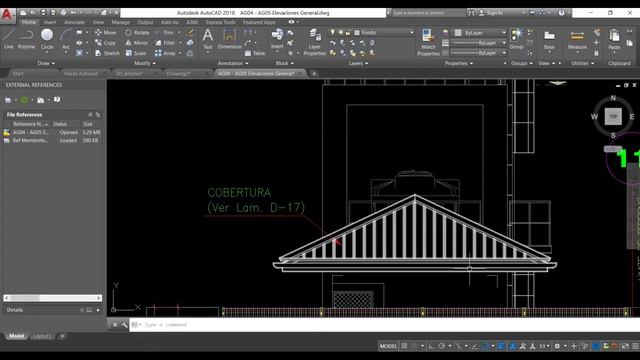Insert a Table from Annotation panel
Image resolution: width=640 pixels, height=360 pixels.
pos(255,53)
